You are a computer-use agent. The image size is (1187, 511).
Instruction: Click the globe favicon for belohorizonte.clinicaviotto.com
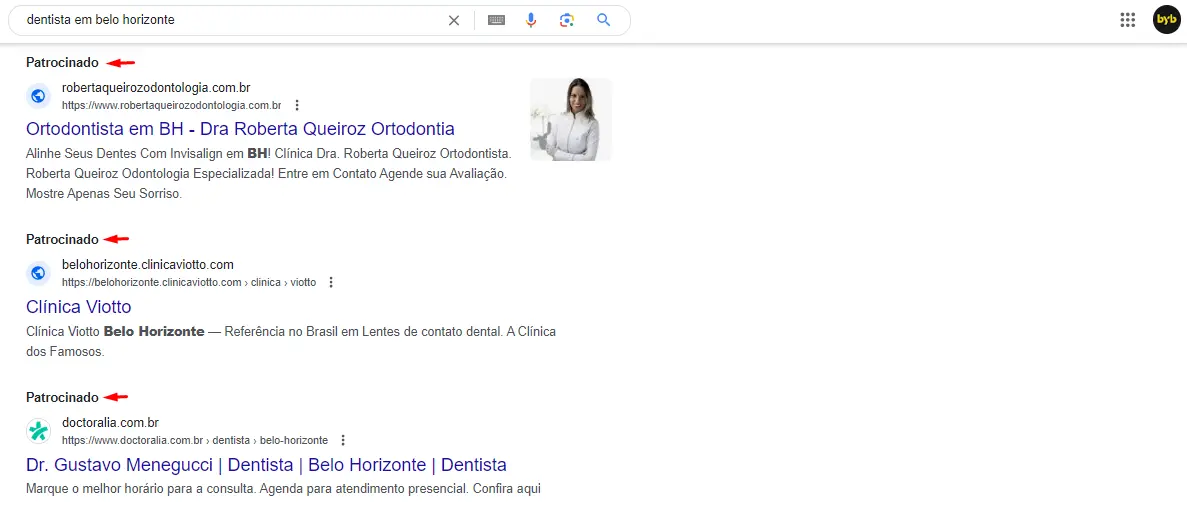click(39, 273)
